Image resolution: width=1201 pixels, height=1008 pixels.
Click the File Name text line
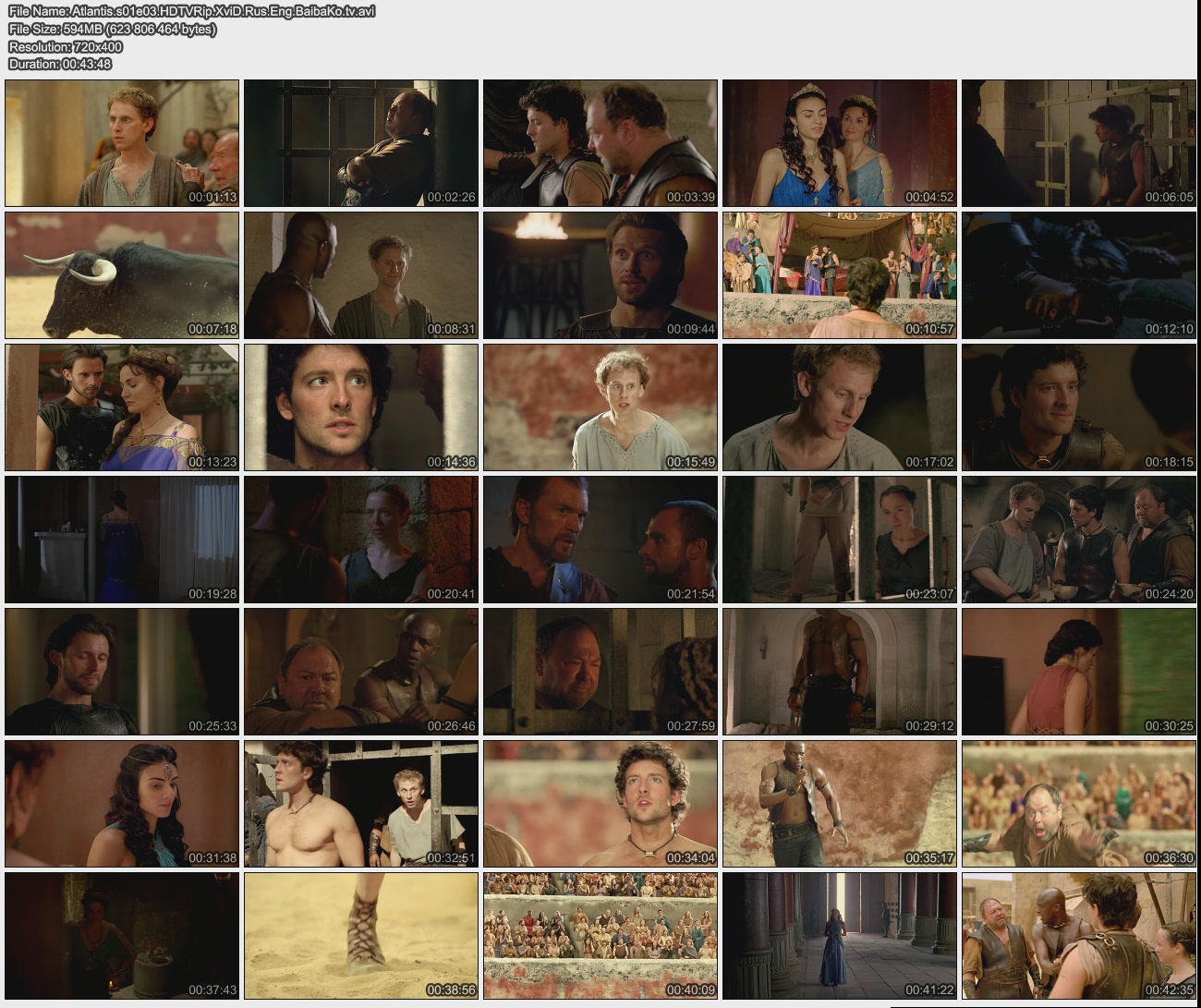(191, 11)
